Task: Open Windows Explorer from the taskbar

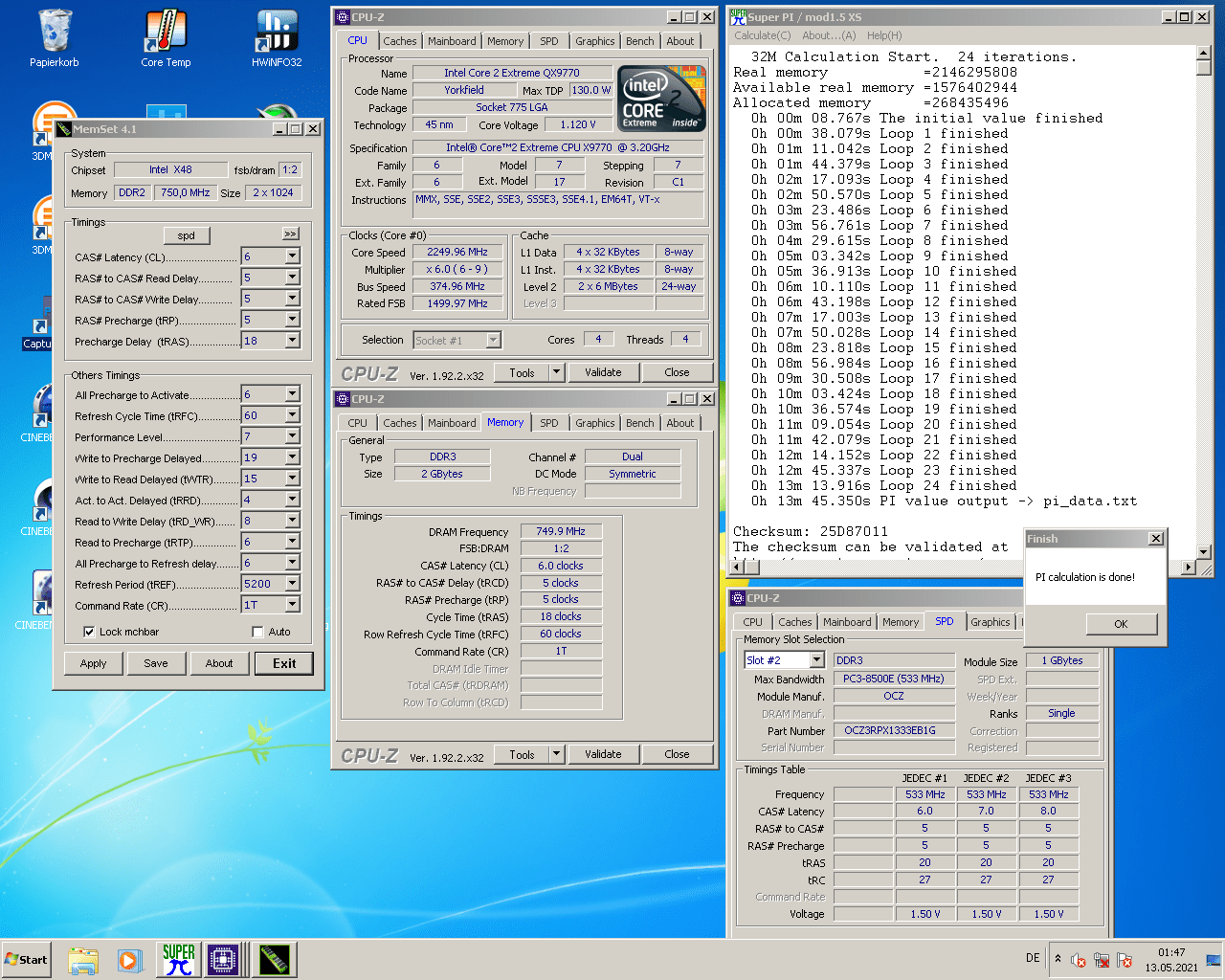Action: click(83, 960)
